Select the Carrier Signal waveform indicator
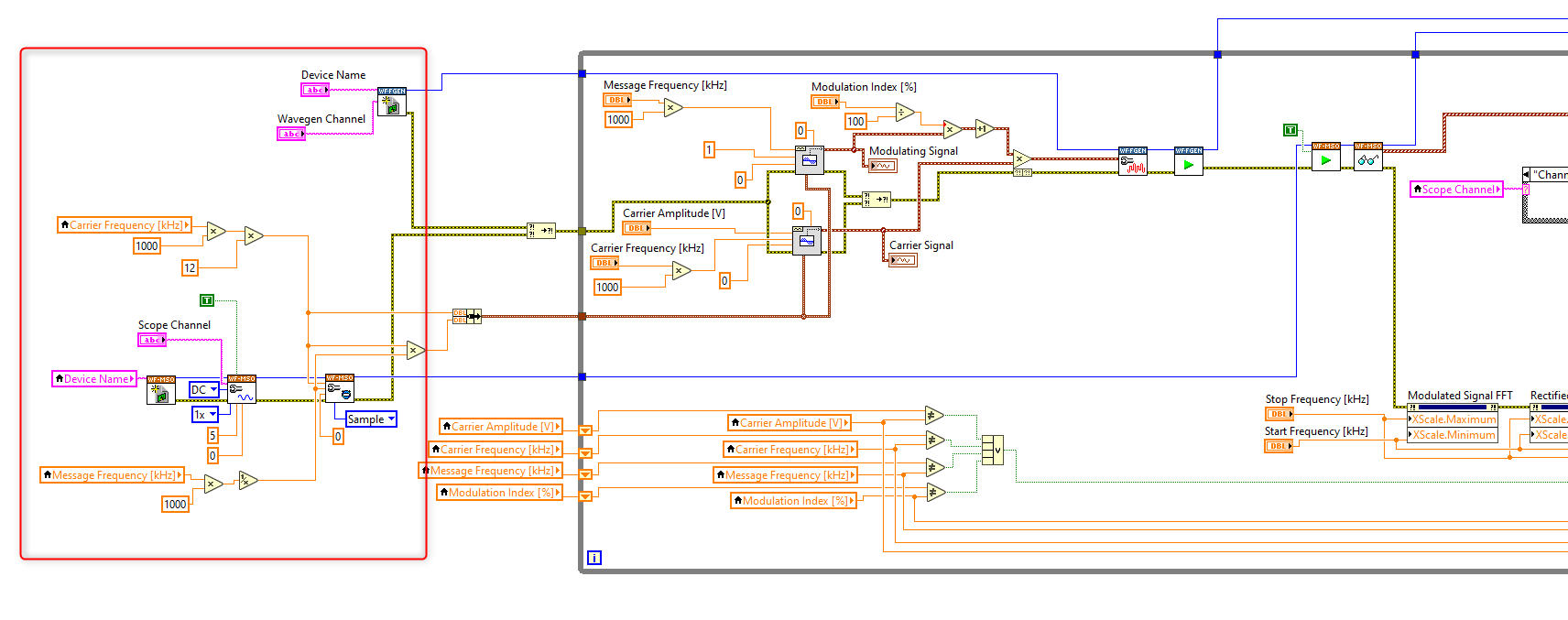This screenshot has height=620, width=1568. pyautogui.click(x=903, y=260)
